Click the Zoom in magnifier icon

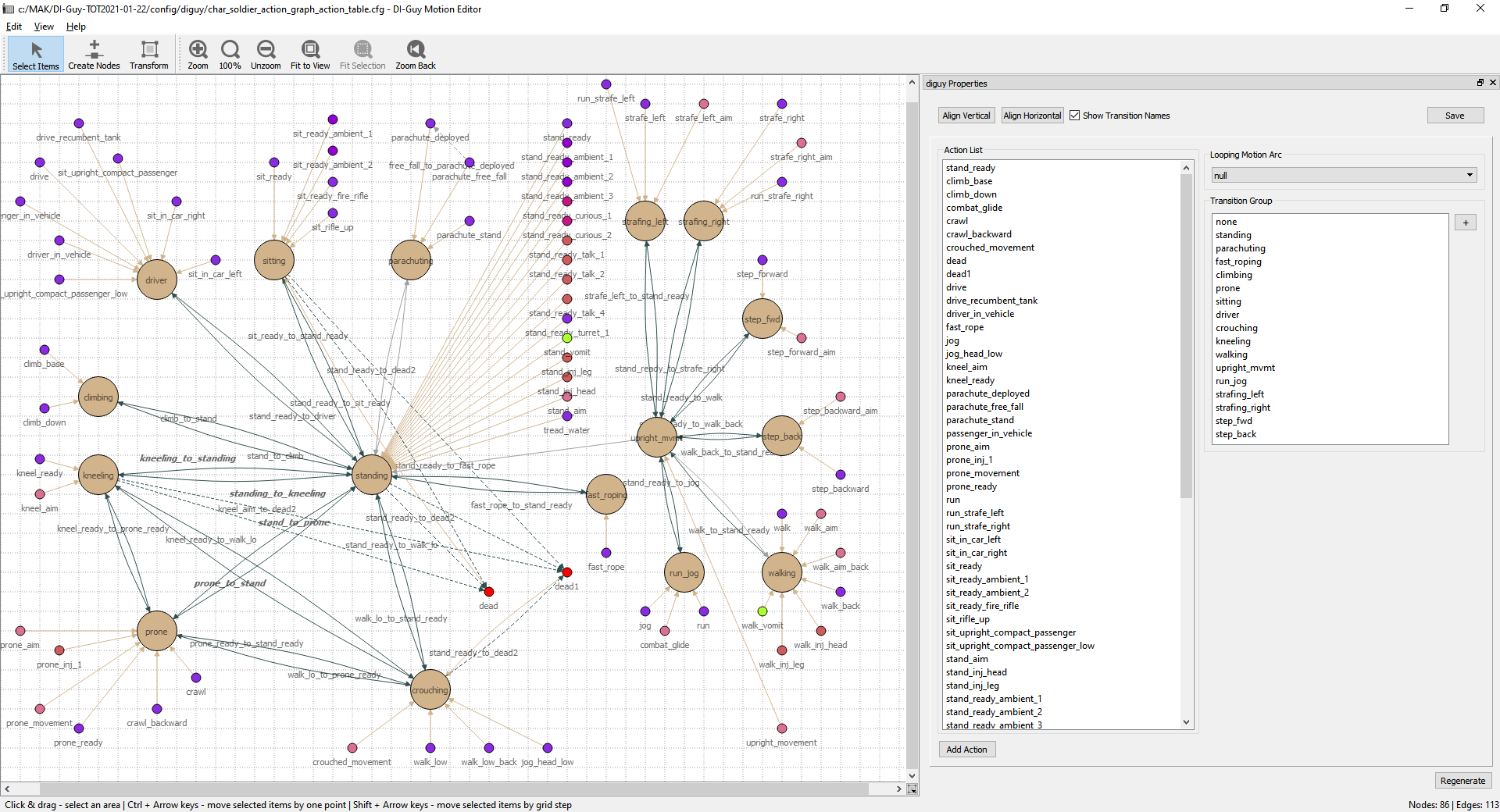point(198,50)
